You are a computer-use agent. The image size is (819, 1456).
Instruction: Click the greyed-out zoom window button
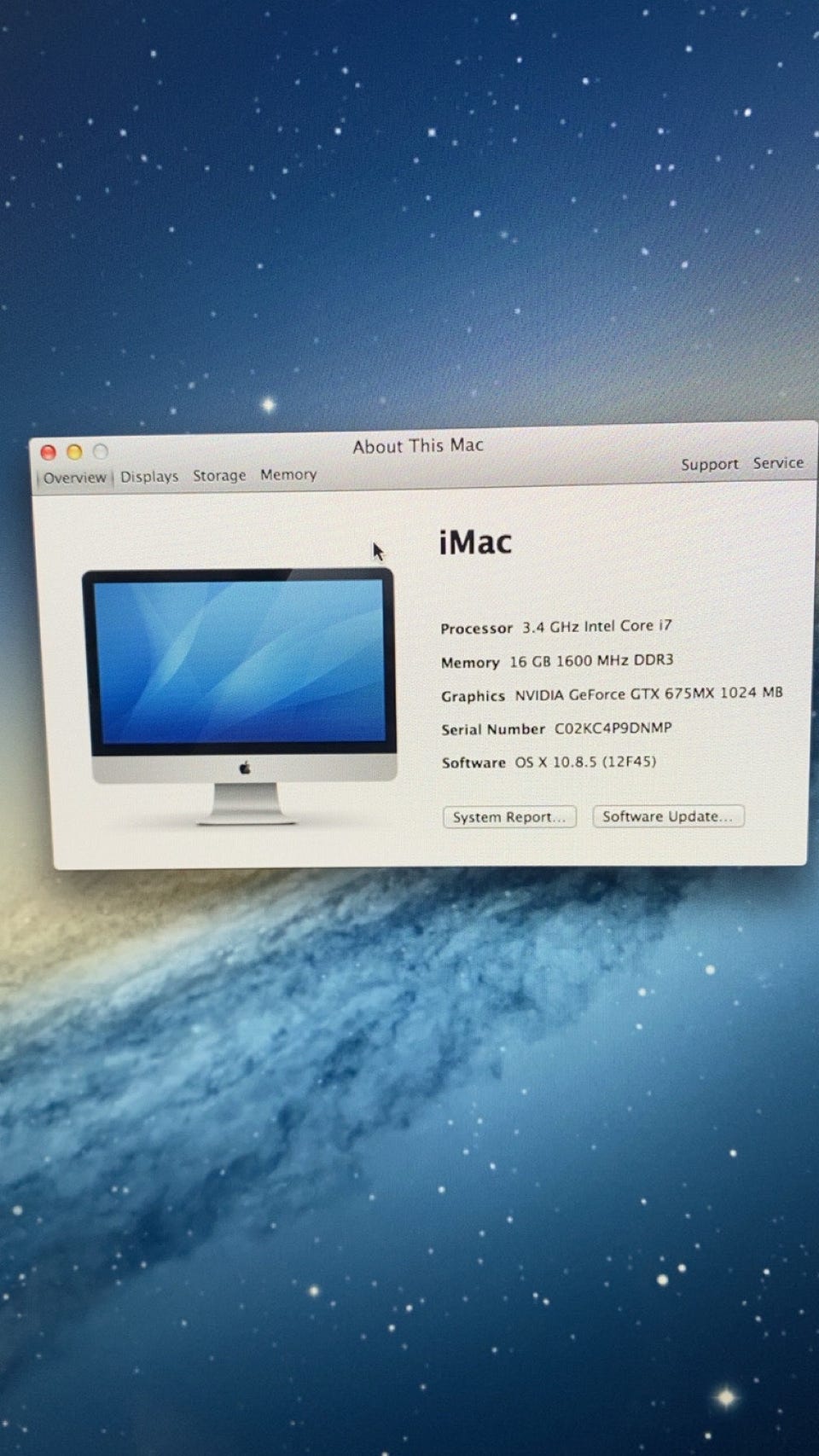coord(101,450)
